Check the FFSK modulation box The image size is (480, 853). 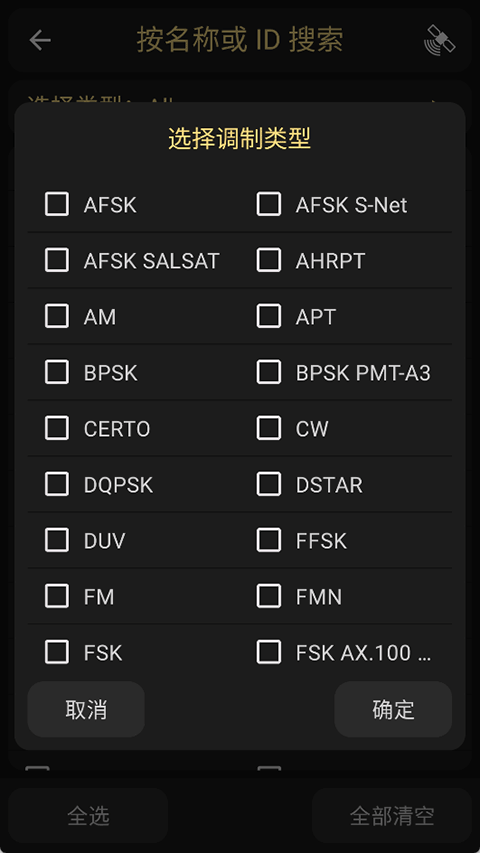point(268,540)
